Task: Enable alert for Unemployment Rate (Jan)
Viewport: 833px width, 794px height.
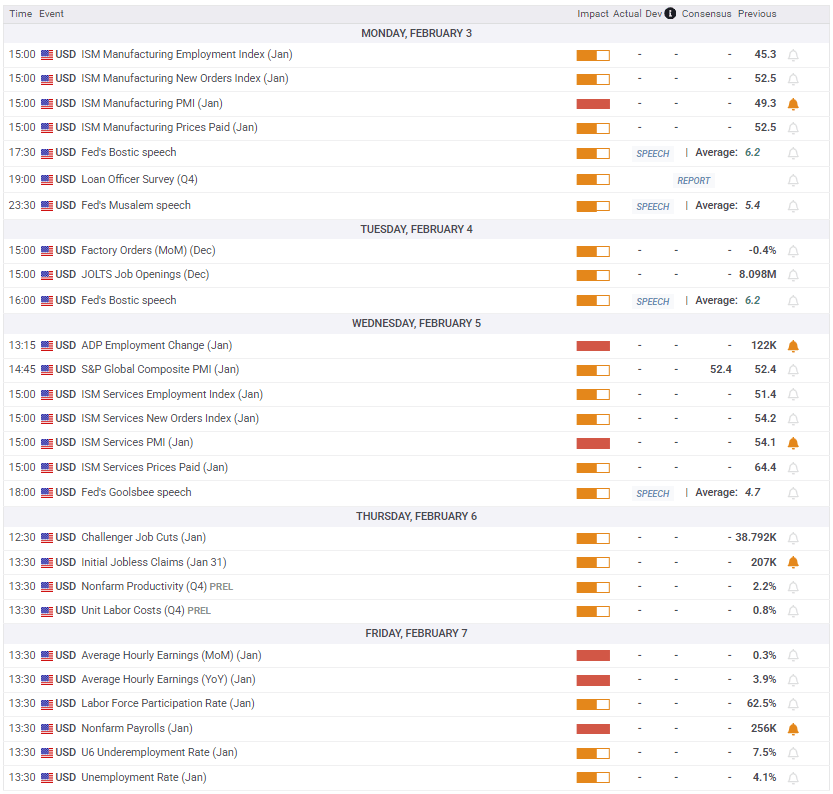Action: [793, 778]
